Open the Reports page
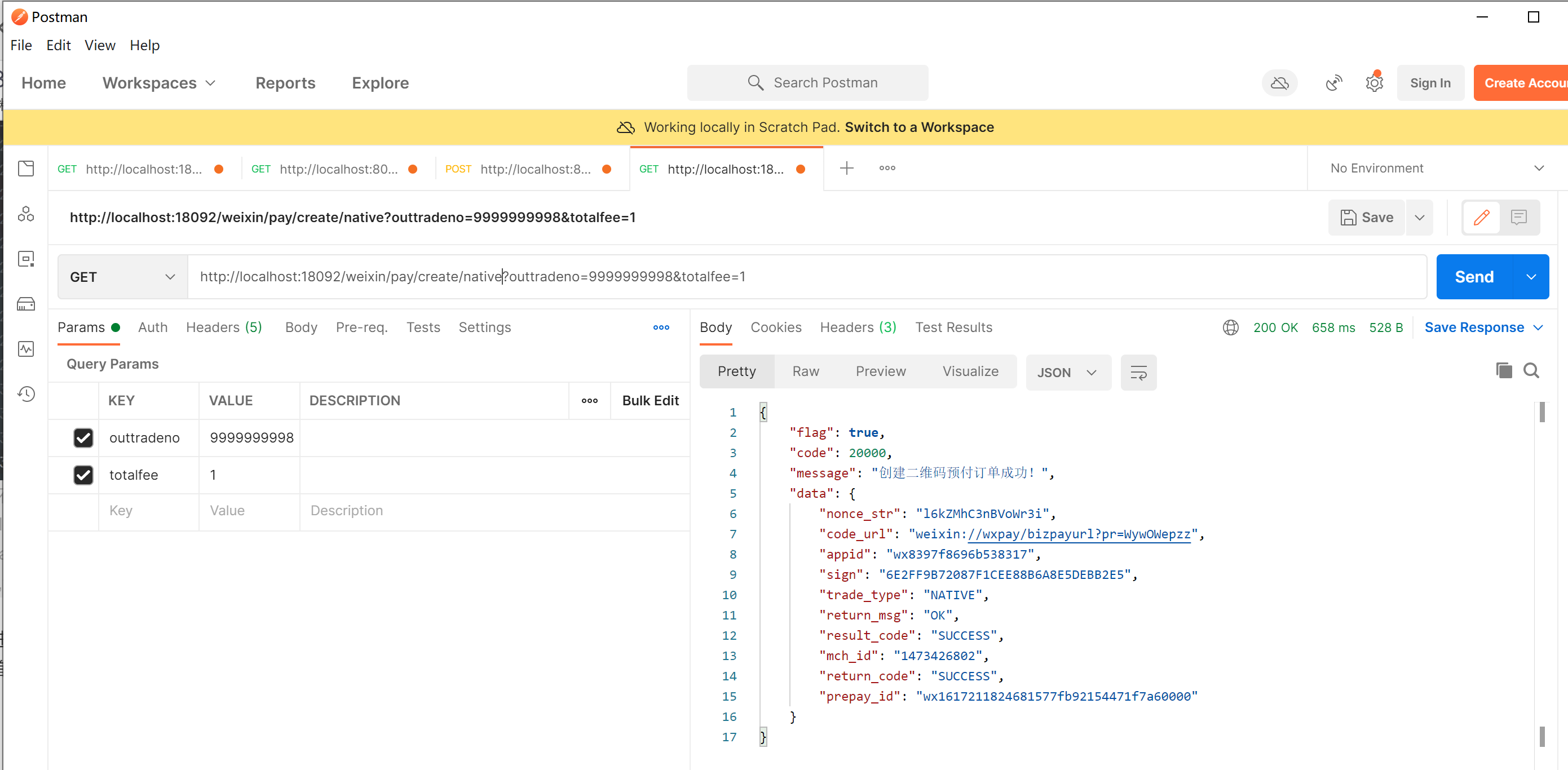 pyautogui.click(x=285, y=83)
